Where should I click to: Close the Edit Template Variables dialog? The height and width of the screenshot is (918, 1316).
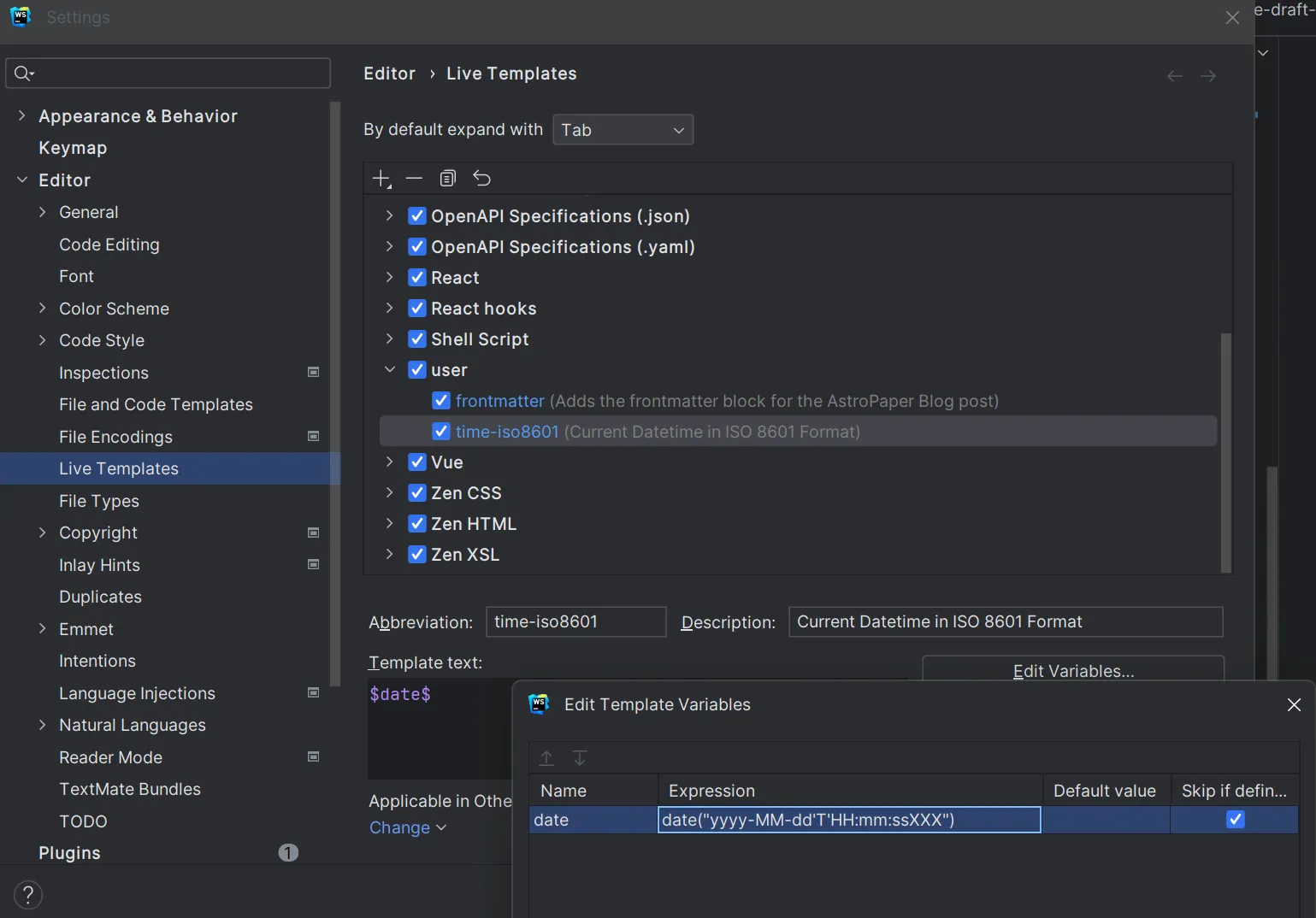[x=1294, y=704]
